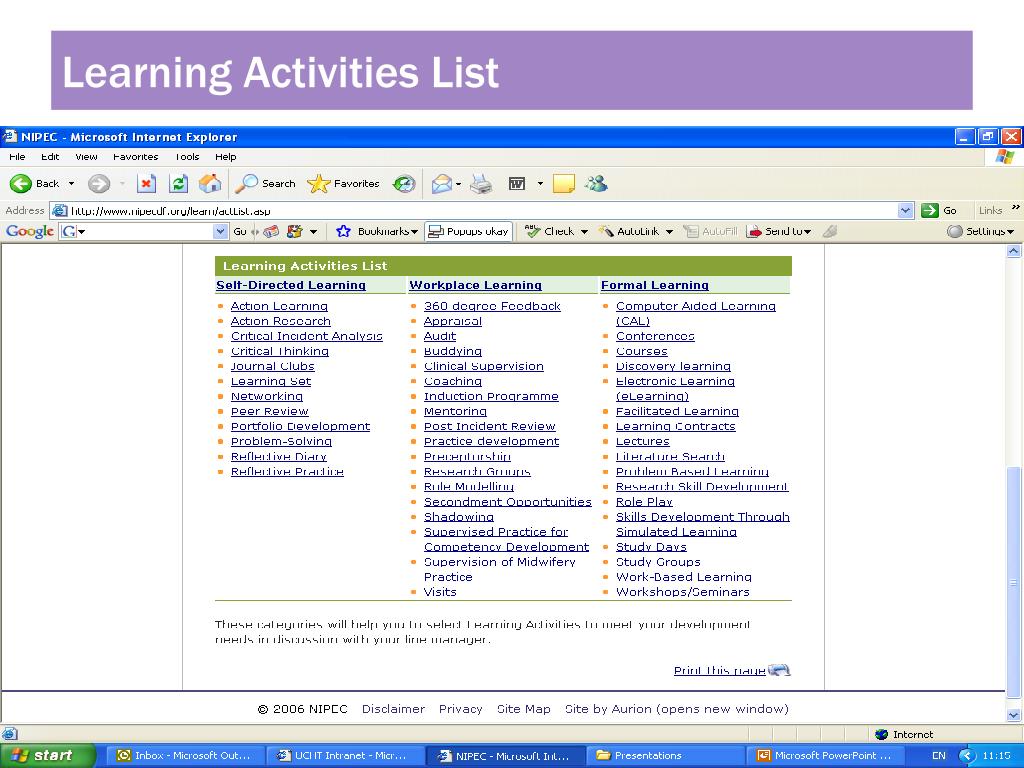Click the Mail envelope icon
The image size is (1024, 768).
click(x=442, y=184)
